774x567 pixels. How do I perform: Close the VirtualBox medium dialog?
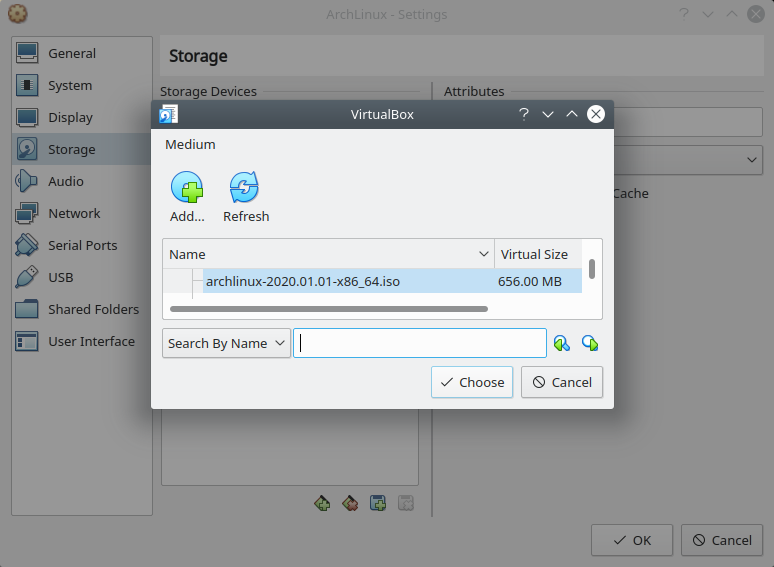coord(596,114)
